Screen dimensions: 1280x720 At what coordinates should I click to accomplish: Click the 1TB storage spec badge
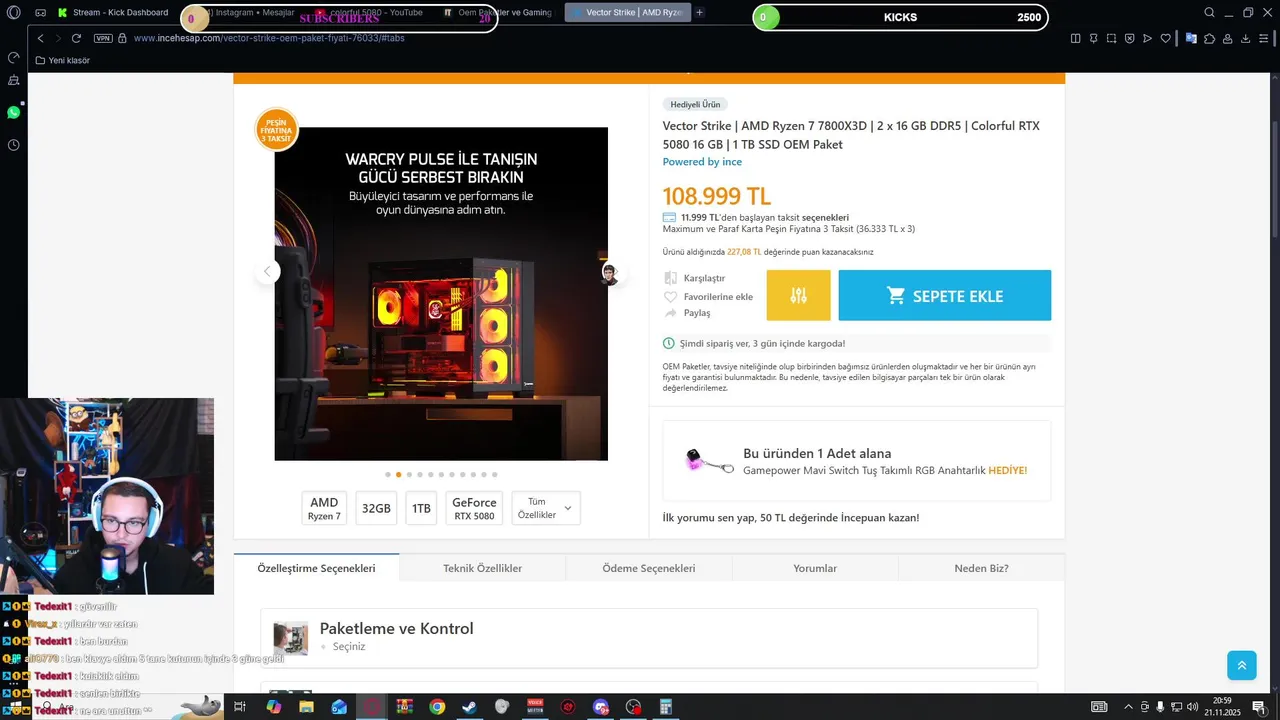[421, 508]
